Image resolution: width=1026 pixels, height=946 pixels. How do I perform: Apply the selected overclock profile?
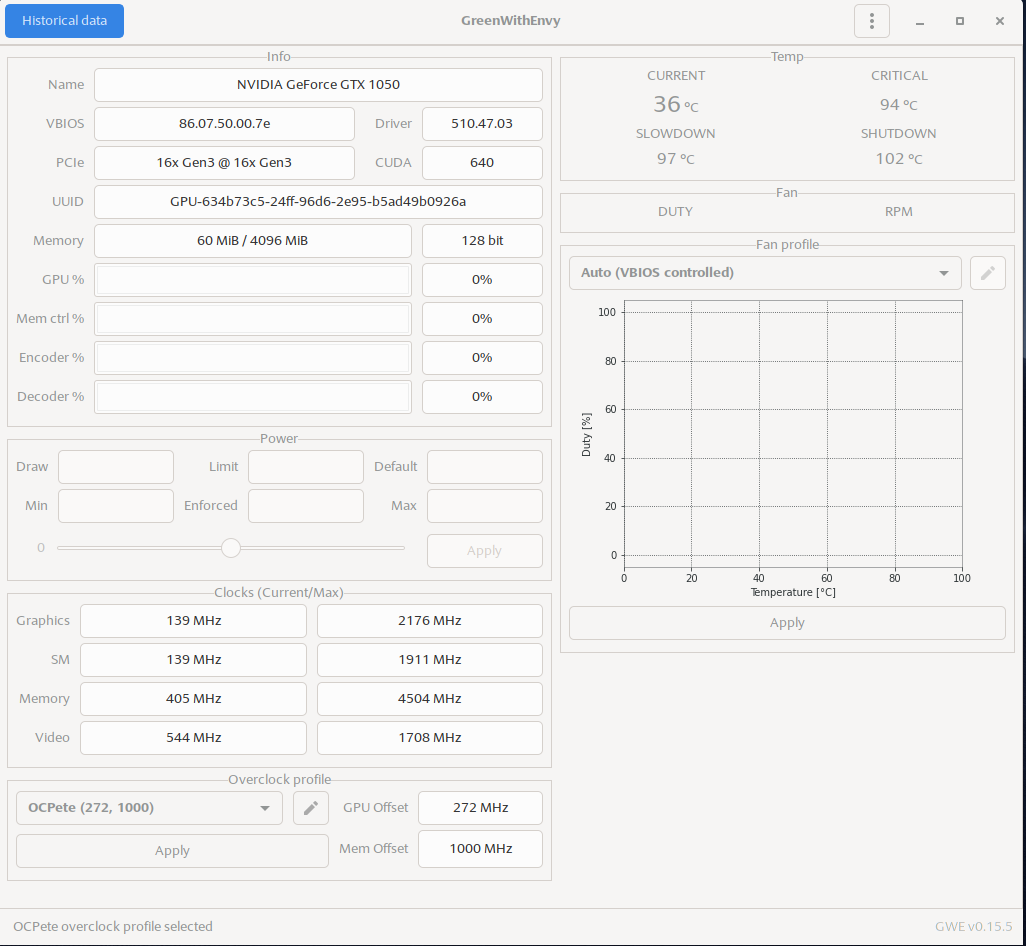click(x=172, y=851)
